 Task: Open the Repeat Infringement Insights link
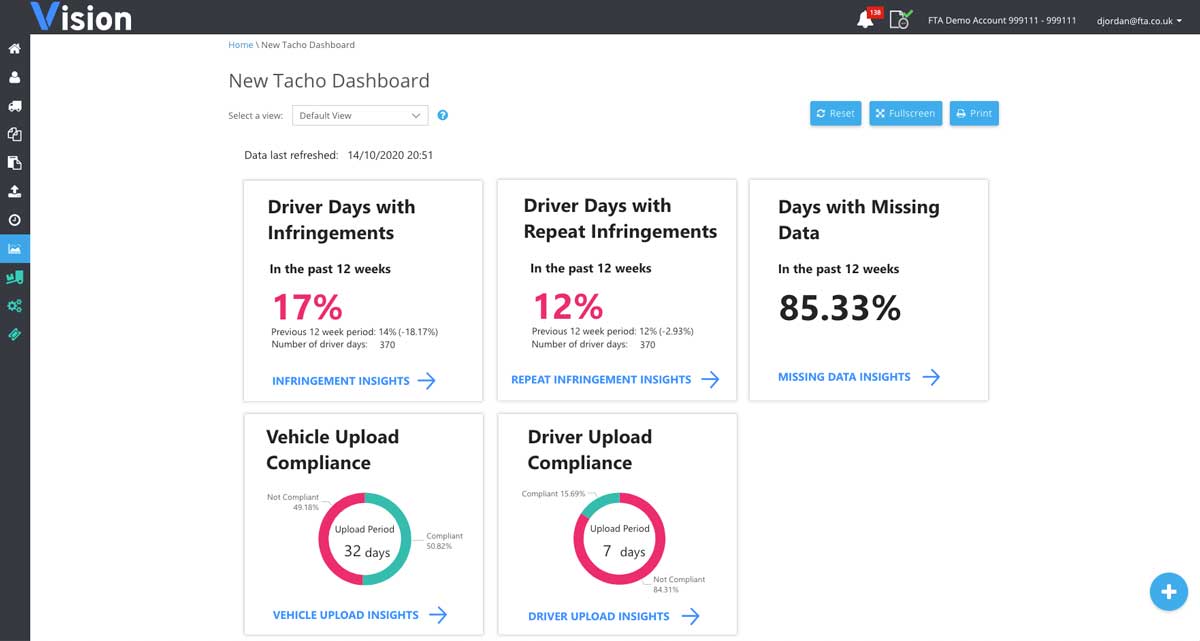615,380
